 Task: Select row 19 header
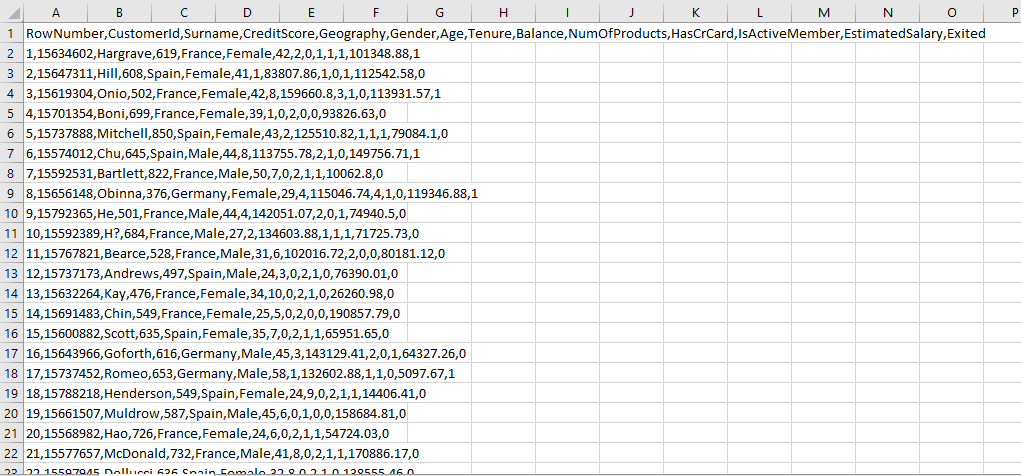(12, 393)
